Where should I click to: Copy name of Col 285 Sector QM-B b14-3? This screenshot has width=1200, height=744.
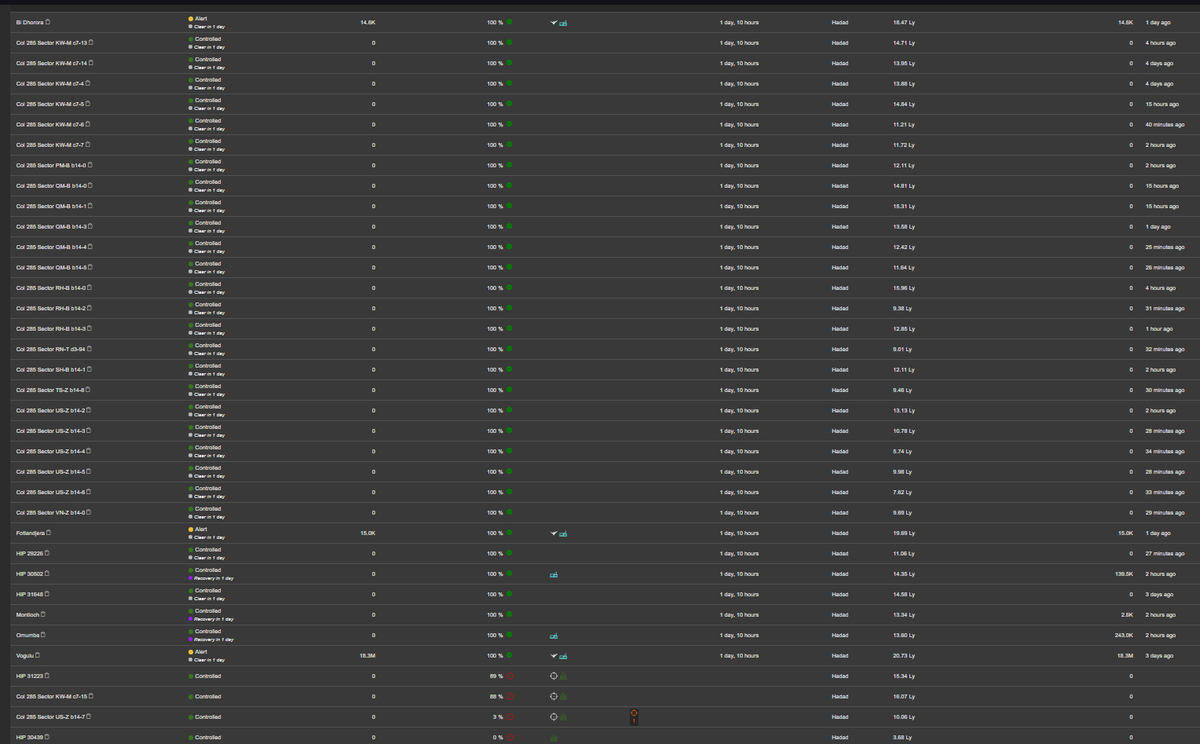(91, 226)
